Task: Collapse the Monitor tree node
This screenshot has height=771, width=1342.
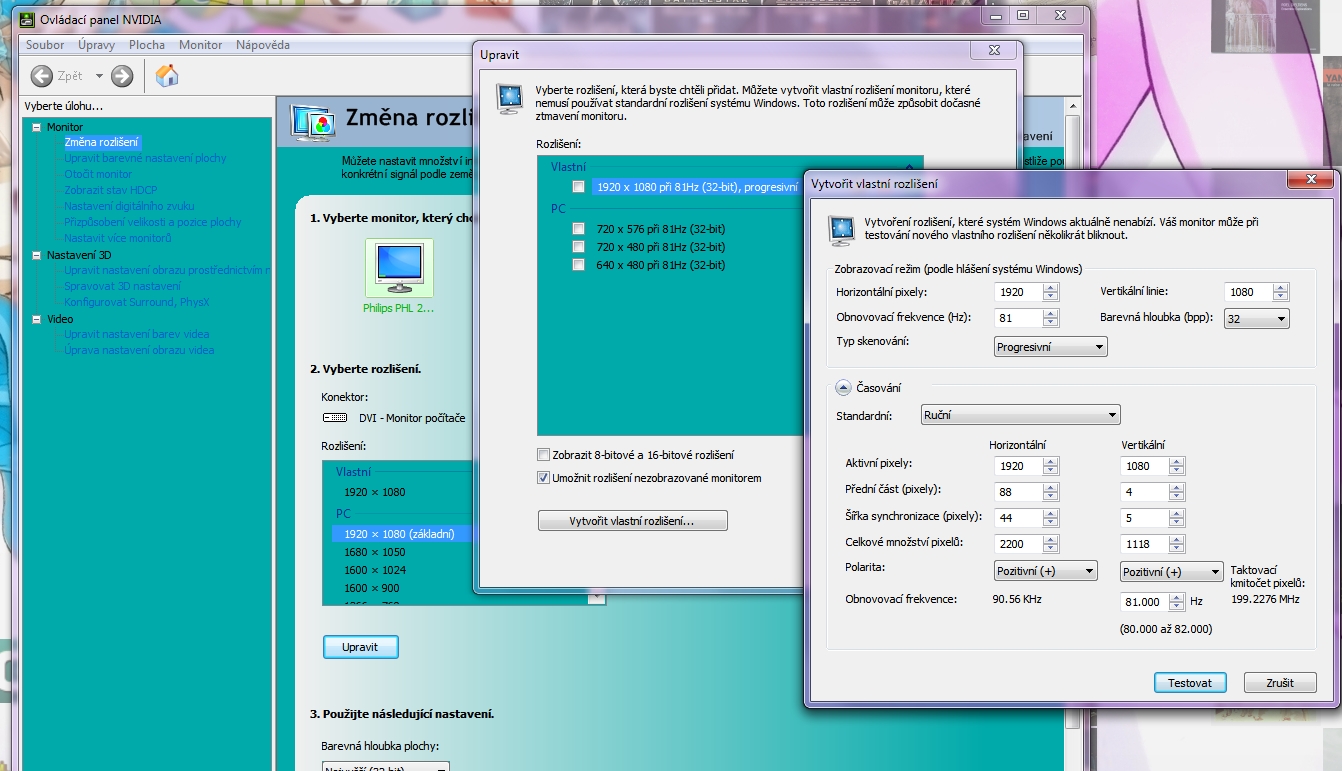Action: tap(37, 127)
